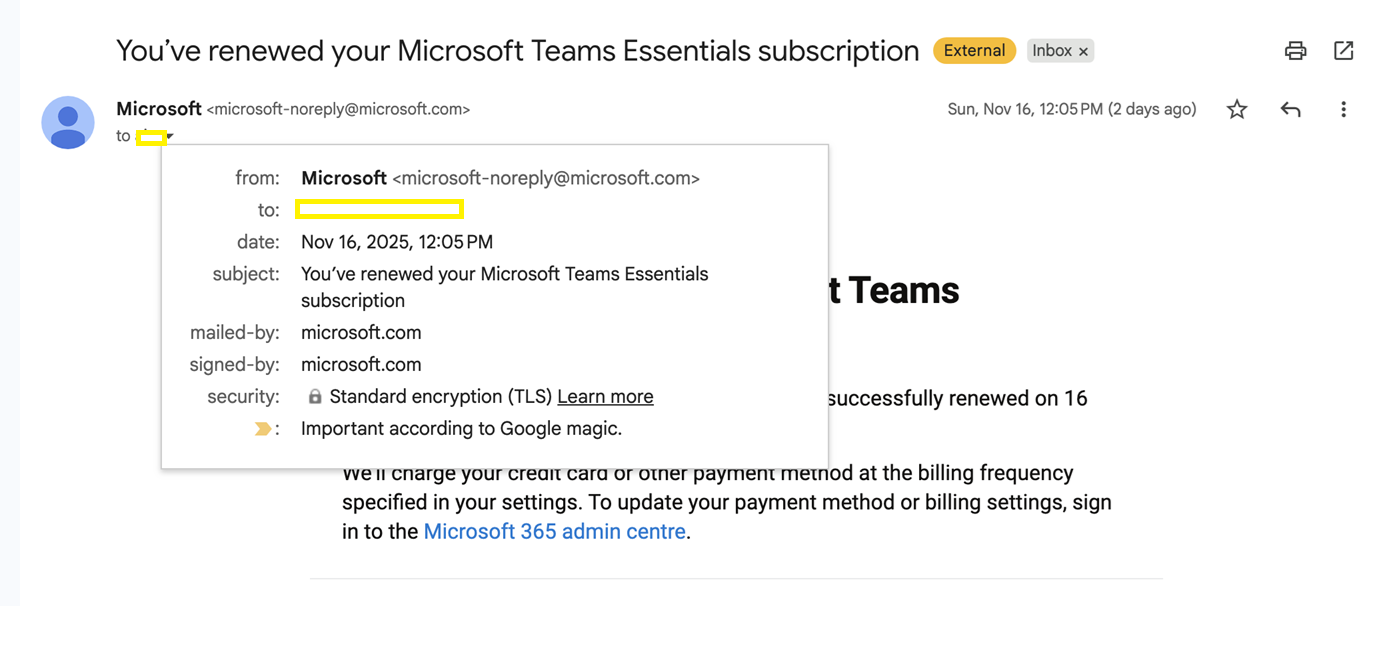1381x648 pixels.
Task: Click signed-by value microsoft.com
Action: pos(361,365)
